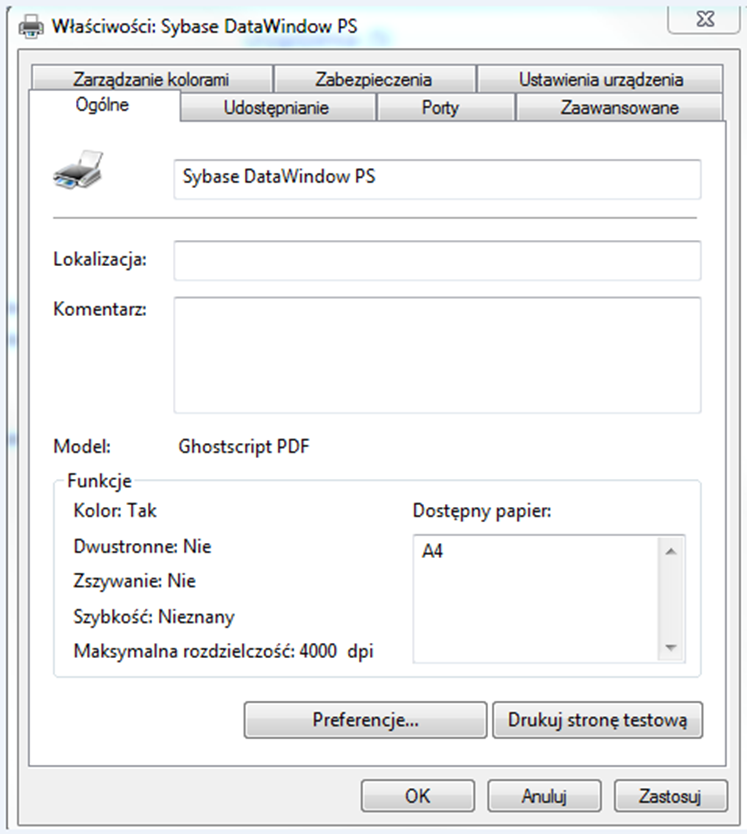
Task: Select the Ogólne tab
Action: pos(103,105)
